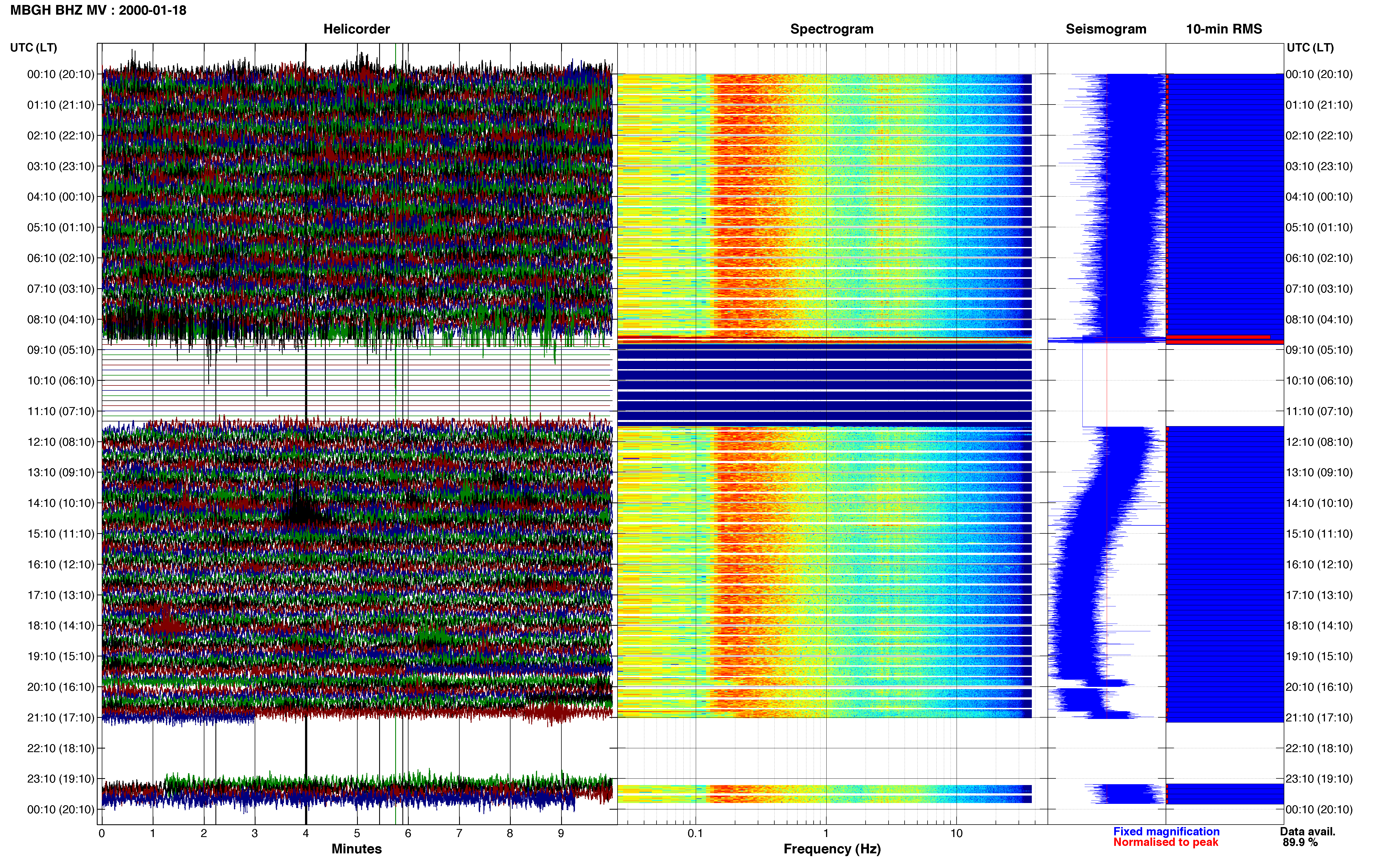Screen dimensions: 1388x868
Task: Click left time label '20:10 (16:10)'
Action: [61, 687]
